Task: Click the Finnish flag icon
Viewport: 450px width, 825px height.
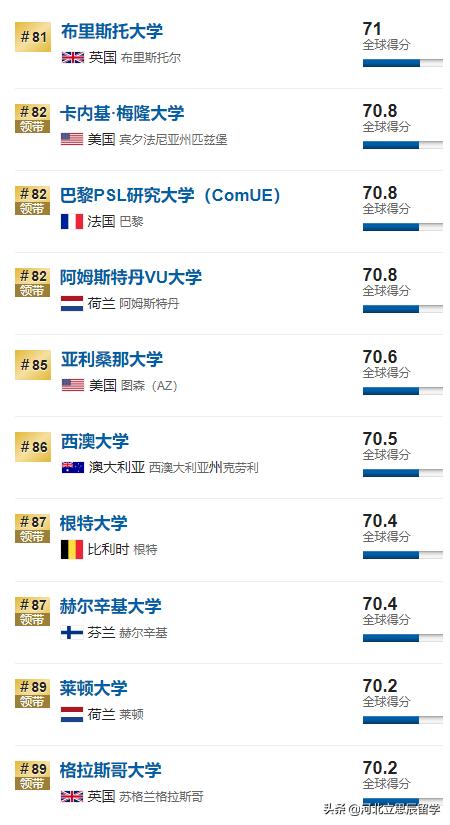Action: pos(72,632)
